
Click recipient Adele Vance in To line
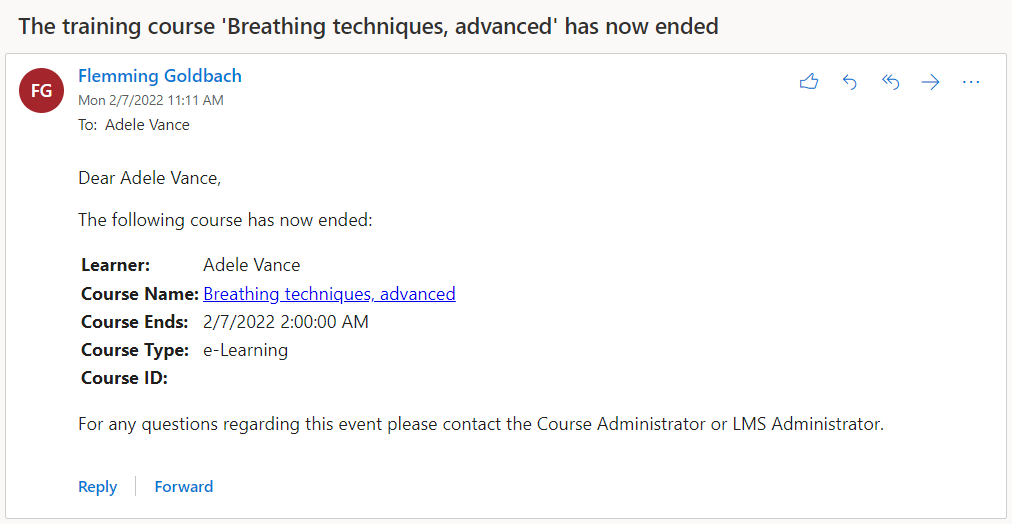(147, 125)
